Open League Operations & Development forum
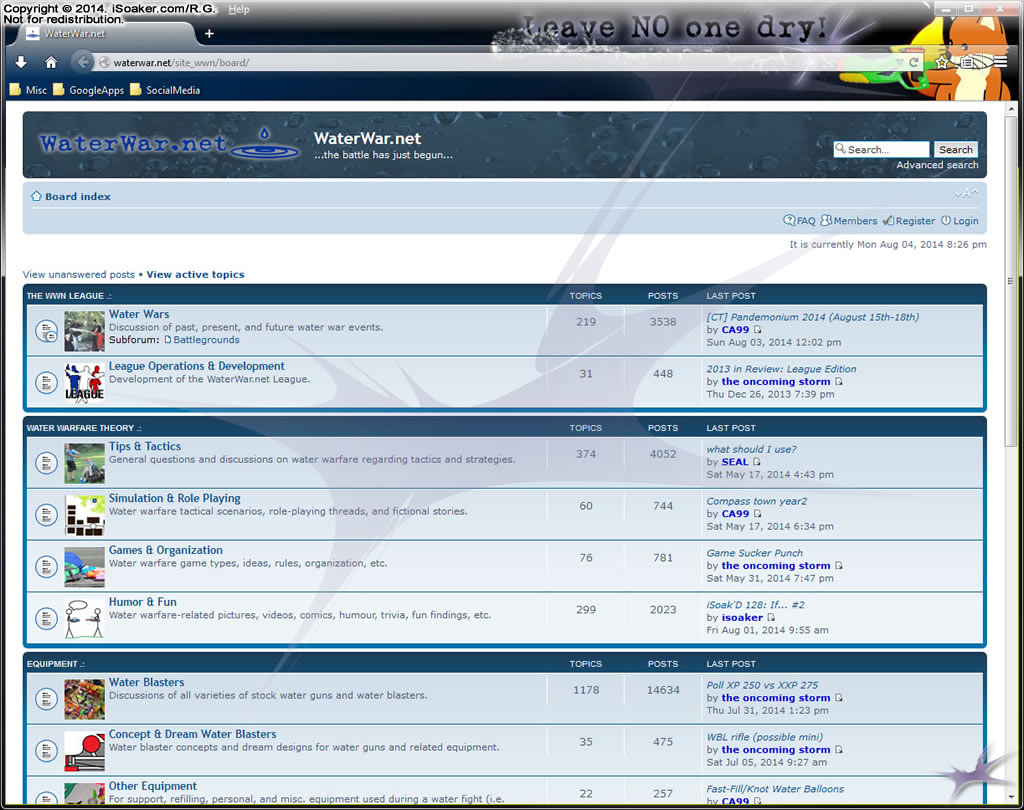Image resolution: width=1024 pixels, height=810 pixels. point(197,366)
